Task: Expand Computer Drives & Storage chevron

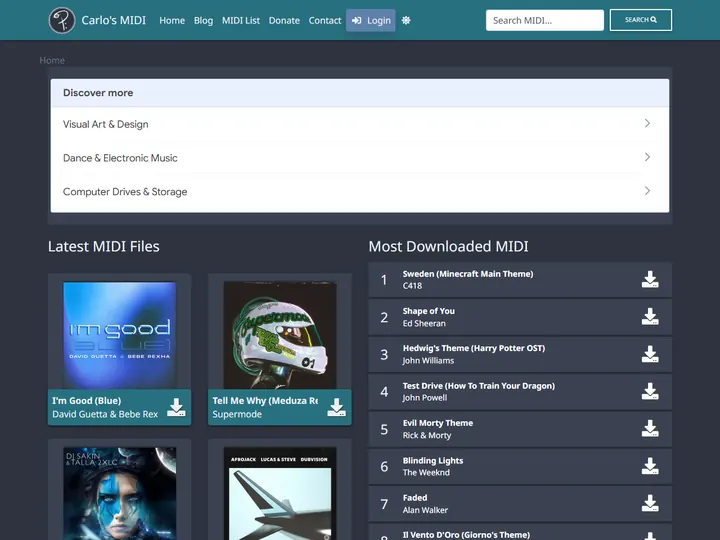Action: pyautogui.click(x=647, y=191)
